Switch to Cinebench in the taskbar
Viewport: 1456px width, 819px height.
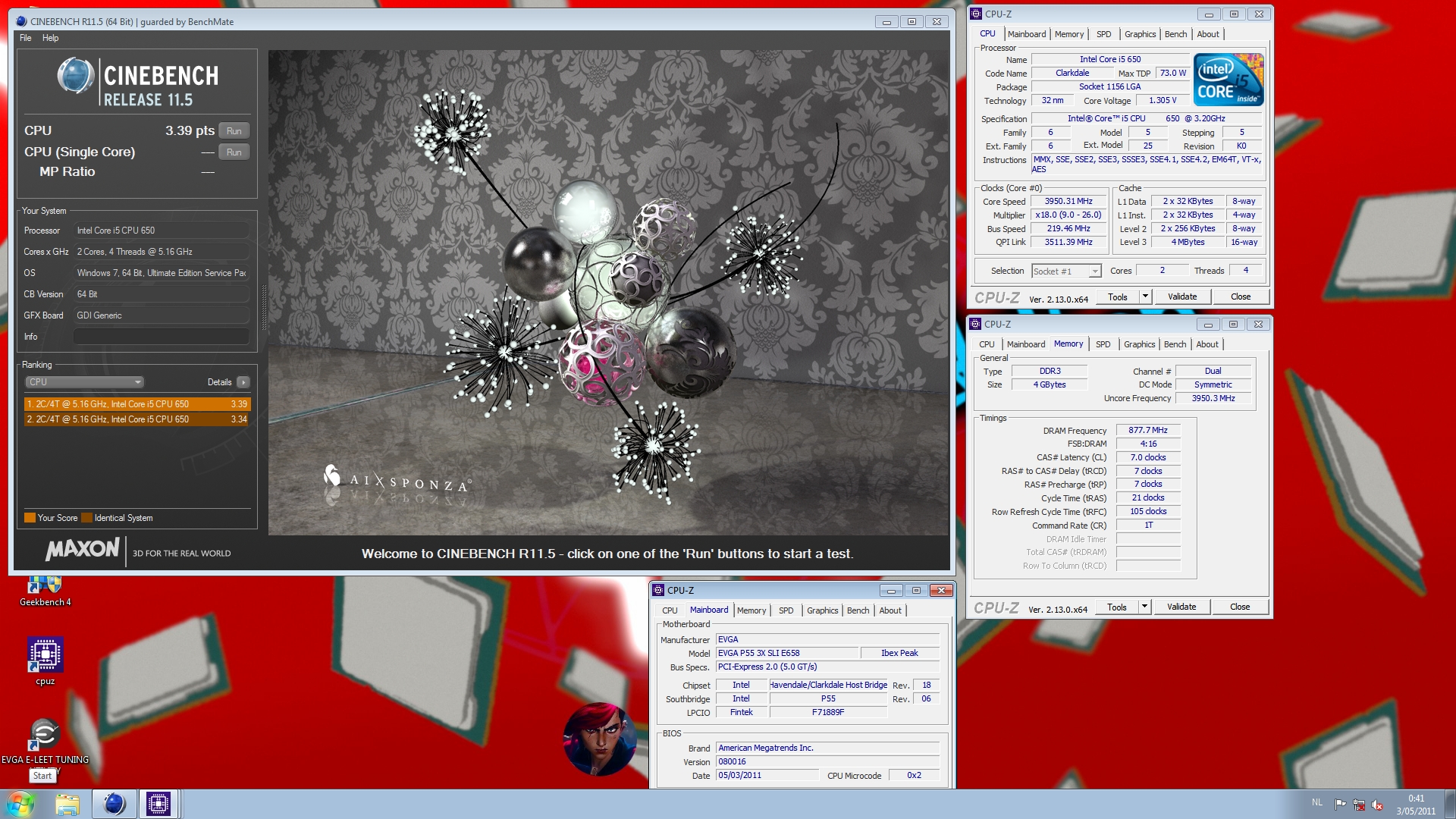pyautogui.click(x=114, y=804)
